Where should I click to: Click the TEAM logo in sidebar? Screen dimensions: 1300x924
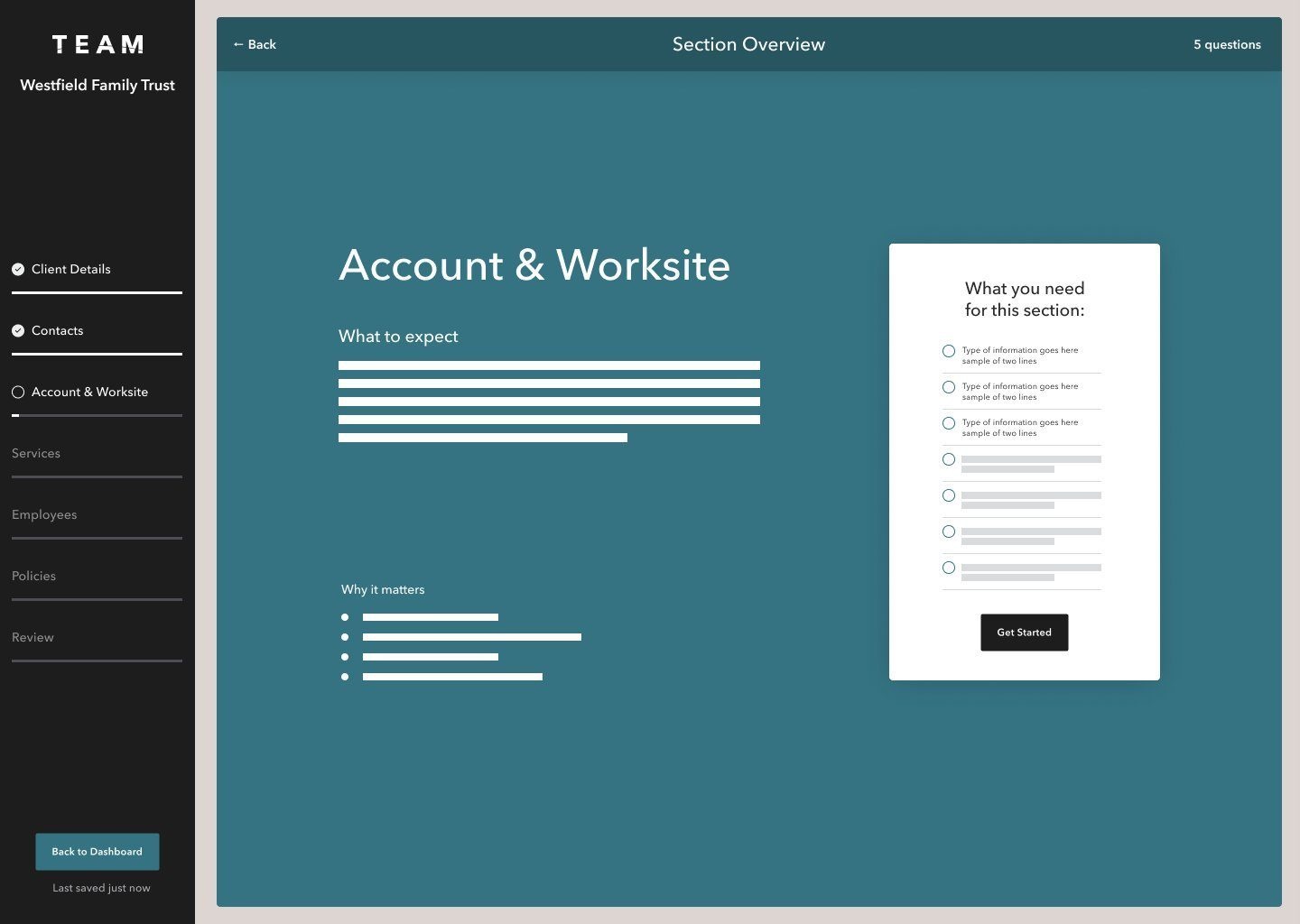click(97, 44)
